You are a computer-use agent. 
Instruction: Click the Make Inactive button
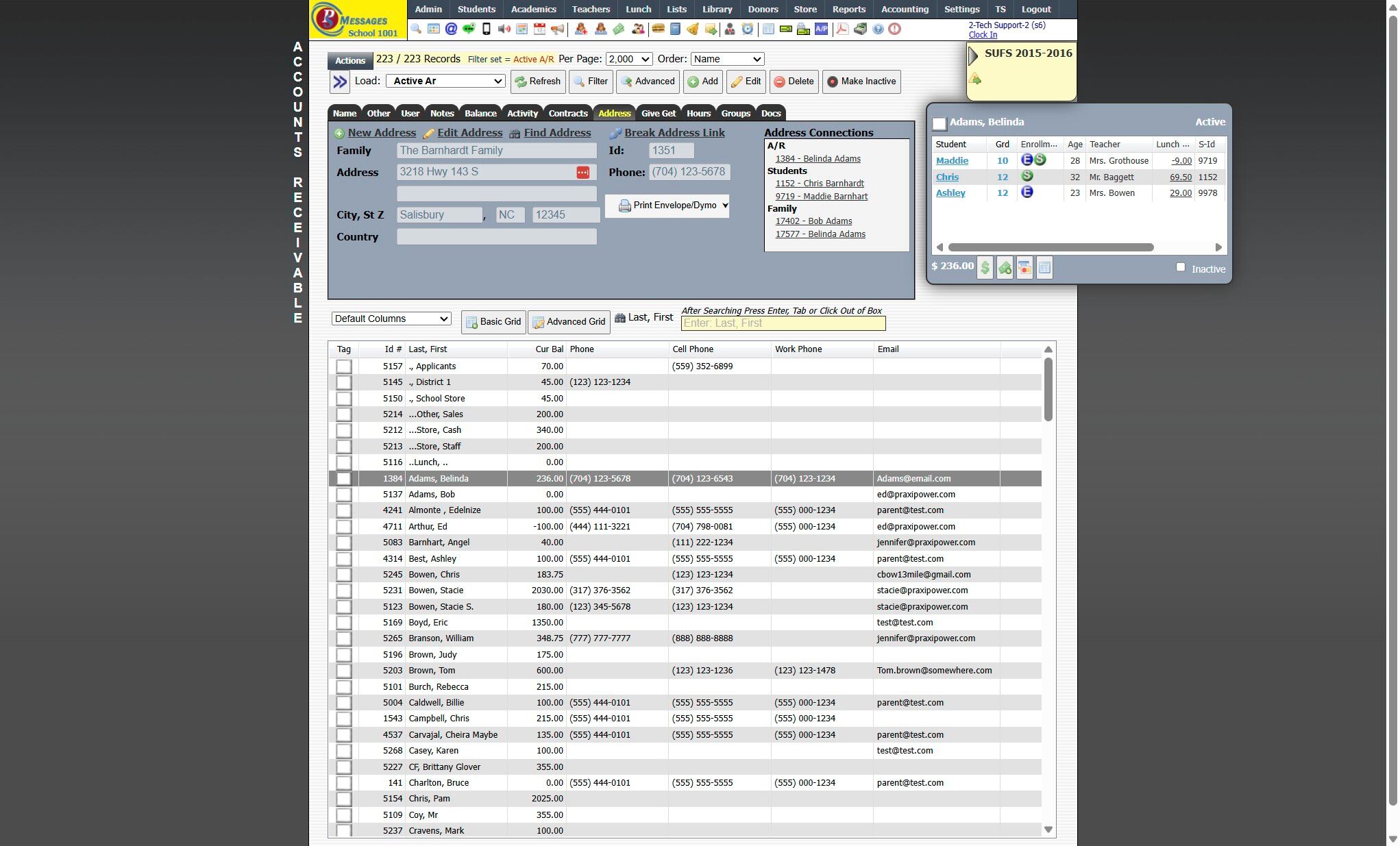click(861, 82)
